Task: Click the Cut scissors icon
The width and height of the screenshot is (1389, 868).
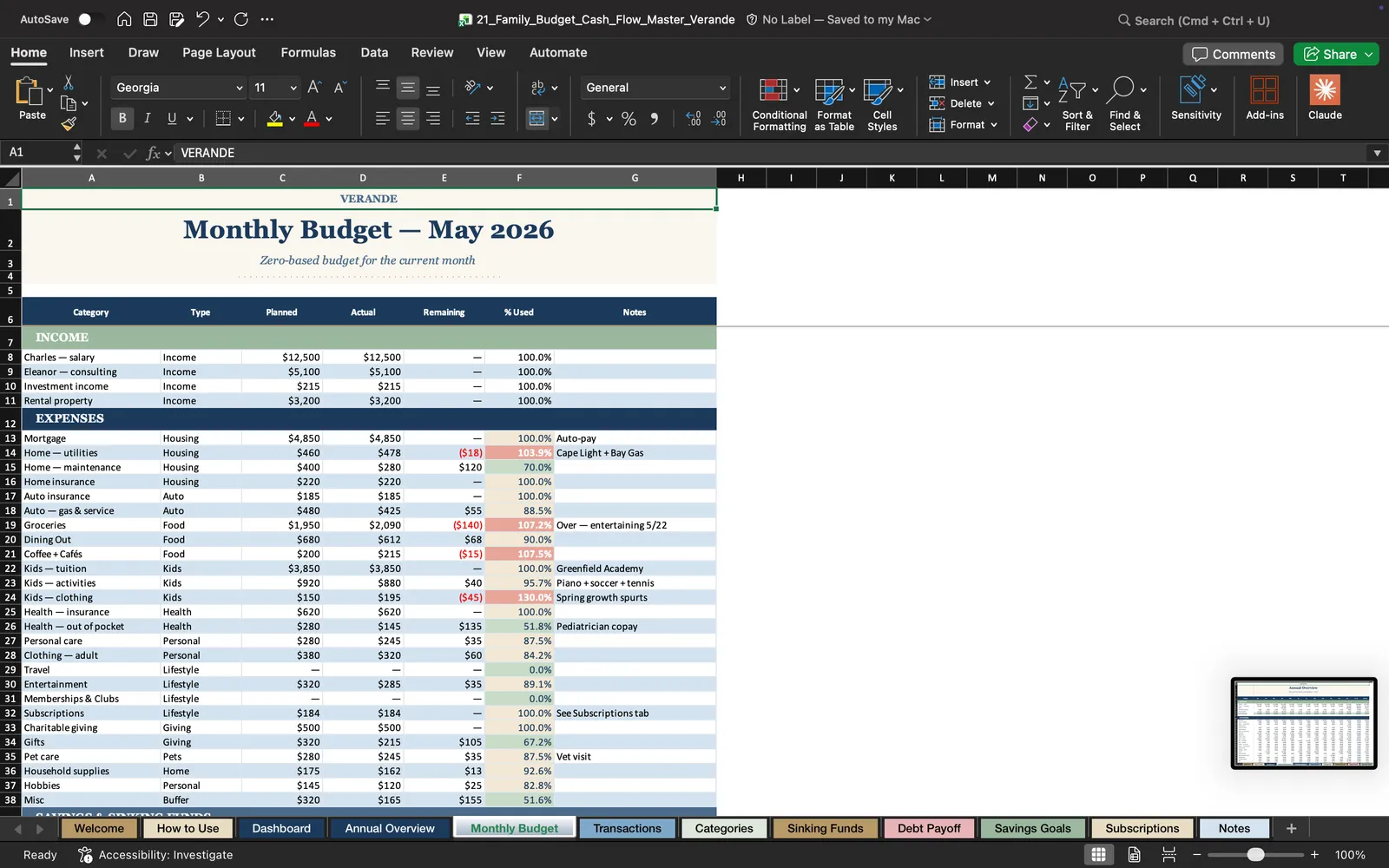Action: coord(69,82)
